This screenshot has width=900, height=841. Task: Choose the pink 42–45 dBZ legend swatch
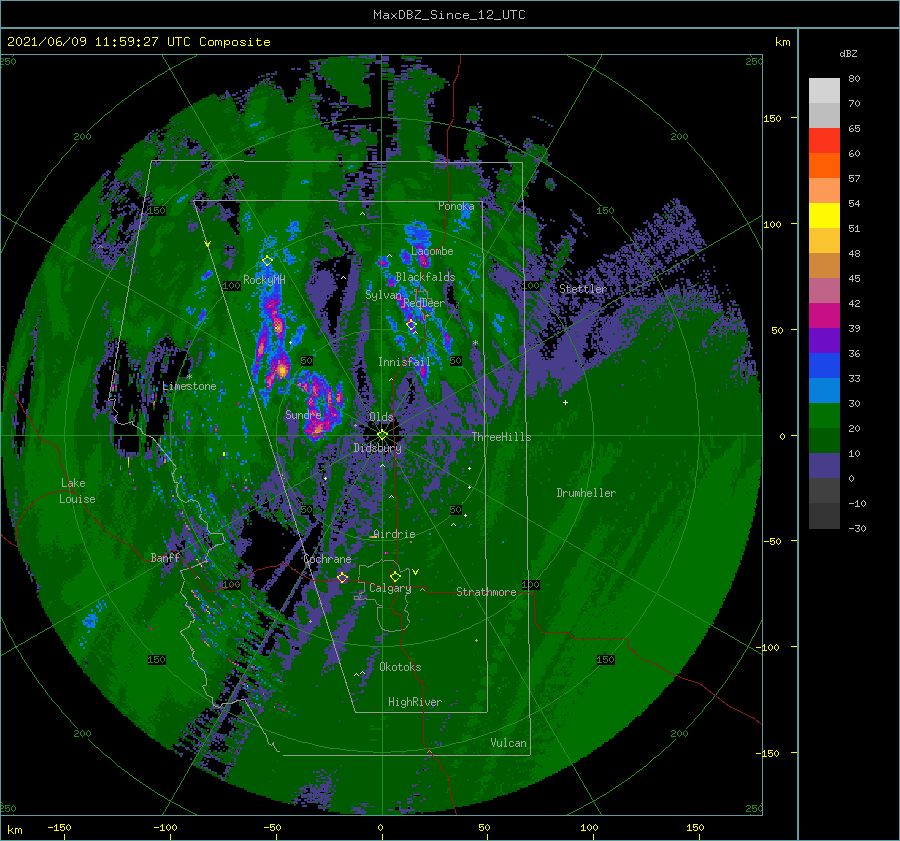pyautogui.click(x=824, y=290)
